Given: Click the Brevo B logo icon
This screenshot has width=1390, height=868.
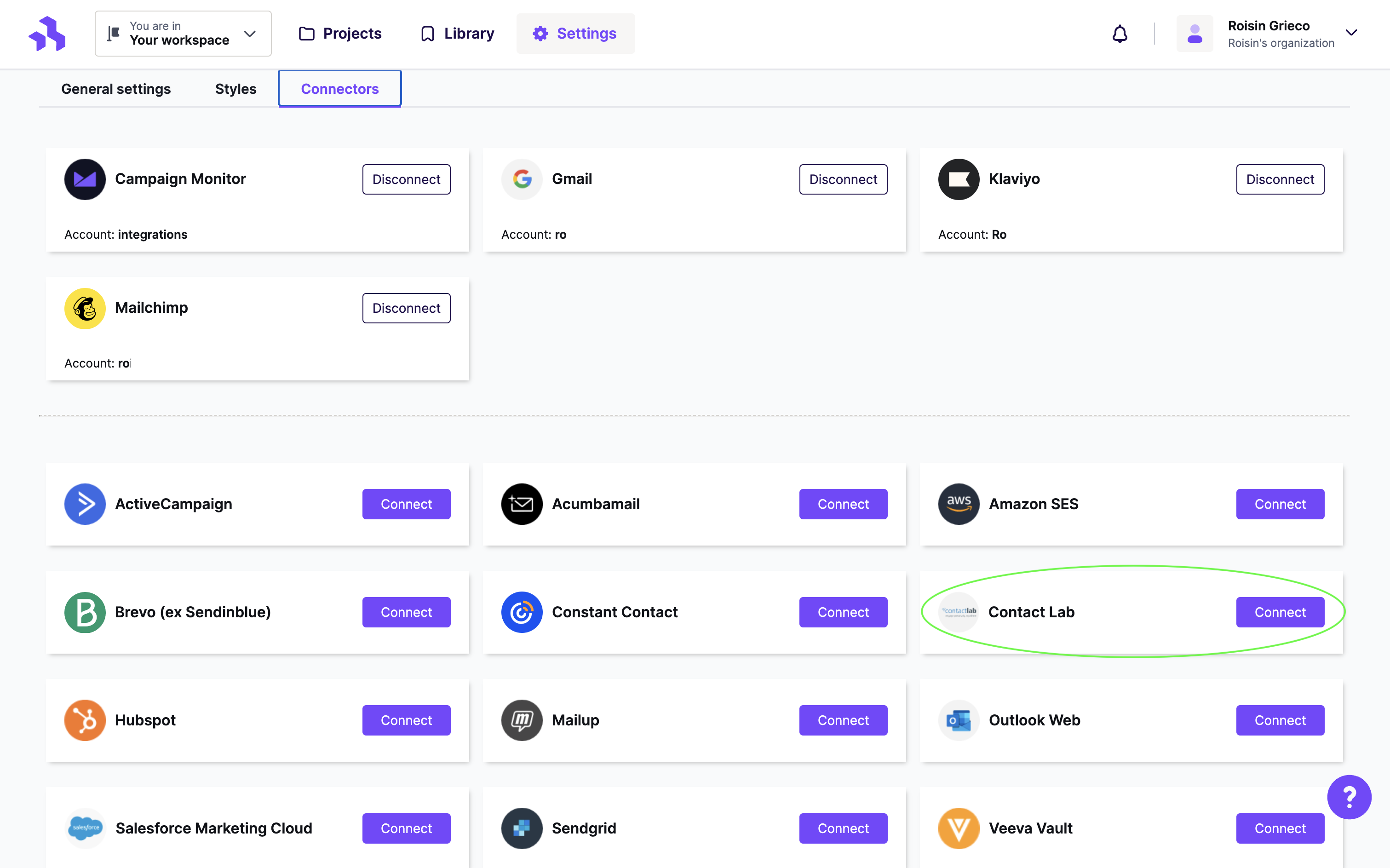Looking at the screenshot, I should coord(85,612).
